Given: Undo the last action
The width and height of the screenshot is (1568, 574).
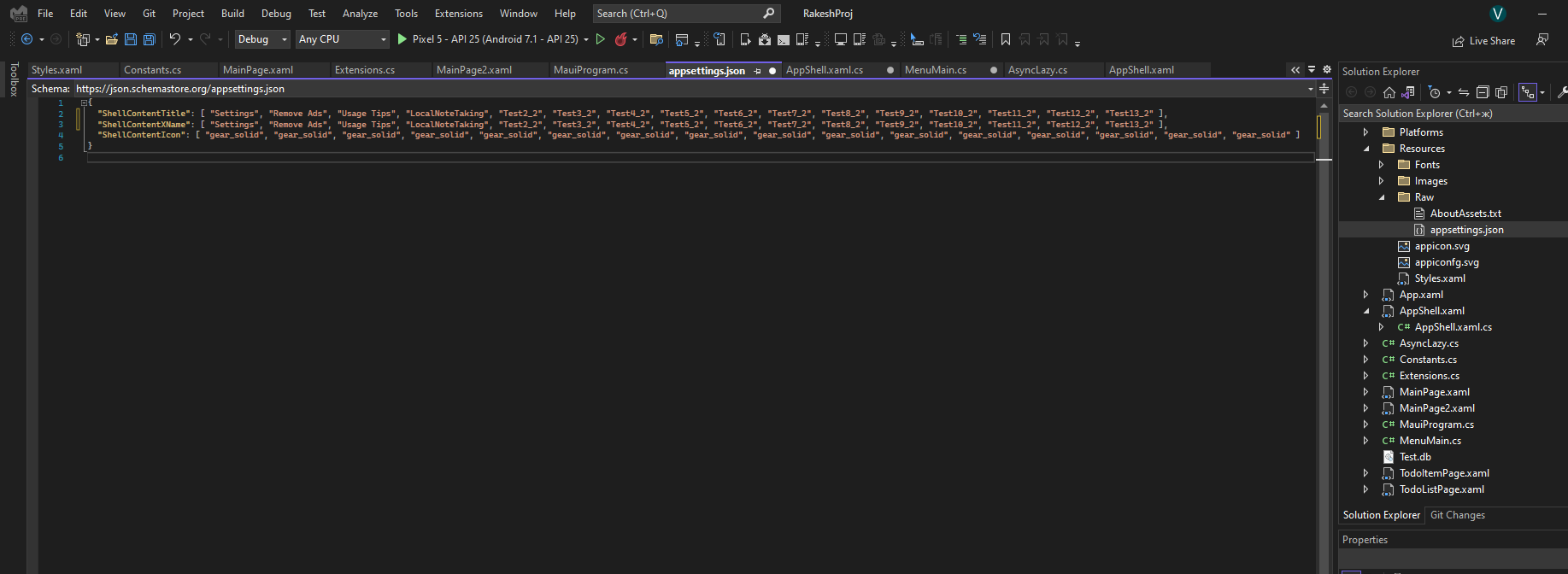Looking at the screenshot, I should point(175,39).
